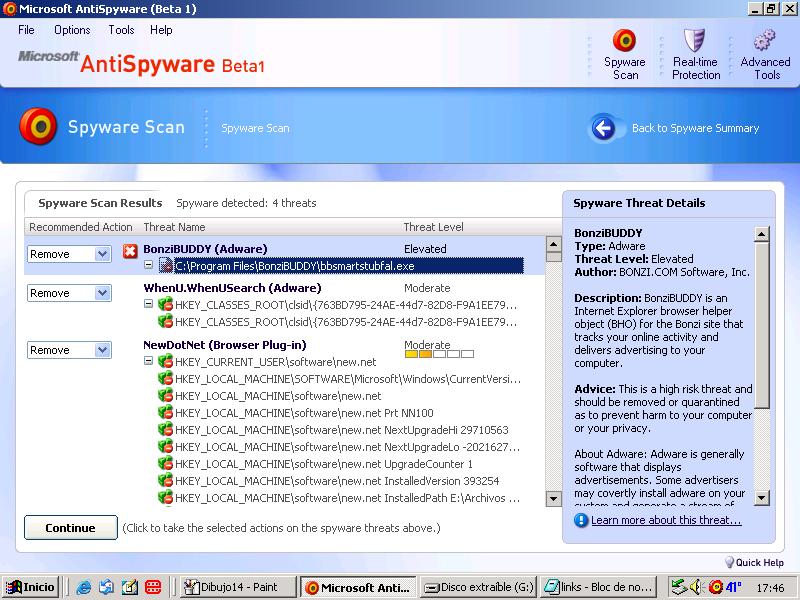Click the green network tray icon
This screenshot has height=600, width=800.
coord(679,587)
